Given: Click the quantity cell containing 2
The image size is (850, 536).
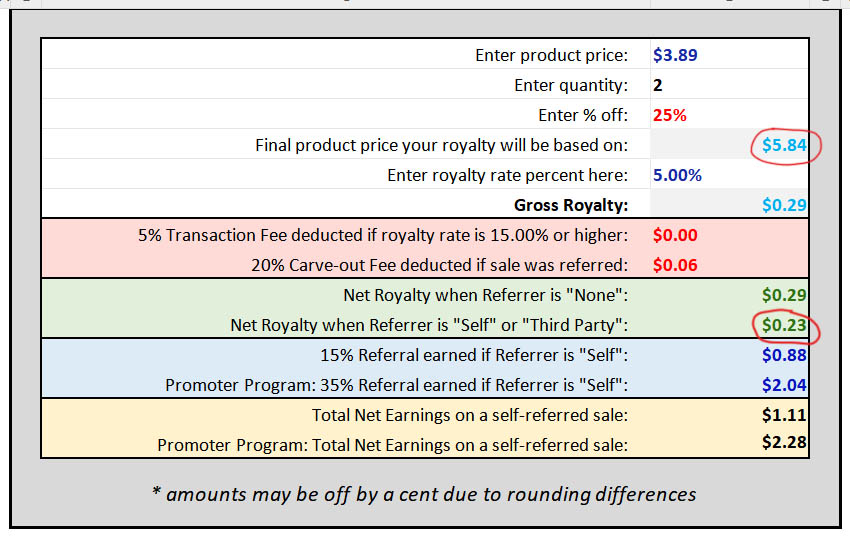Looking at the screenshot, I should 729,85.
